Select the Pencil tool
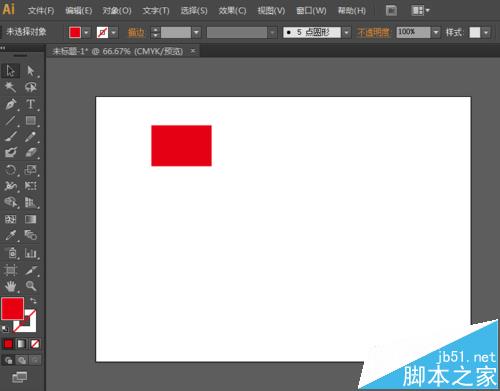This screenshot has height=391, width=500. pyautogui.click(x=31, y=137)
